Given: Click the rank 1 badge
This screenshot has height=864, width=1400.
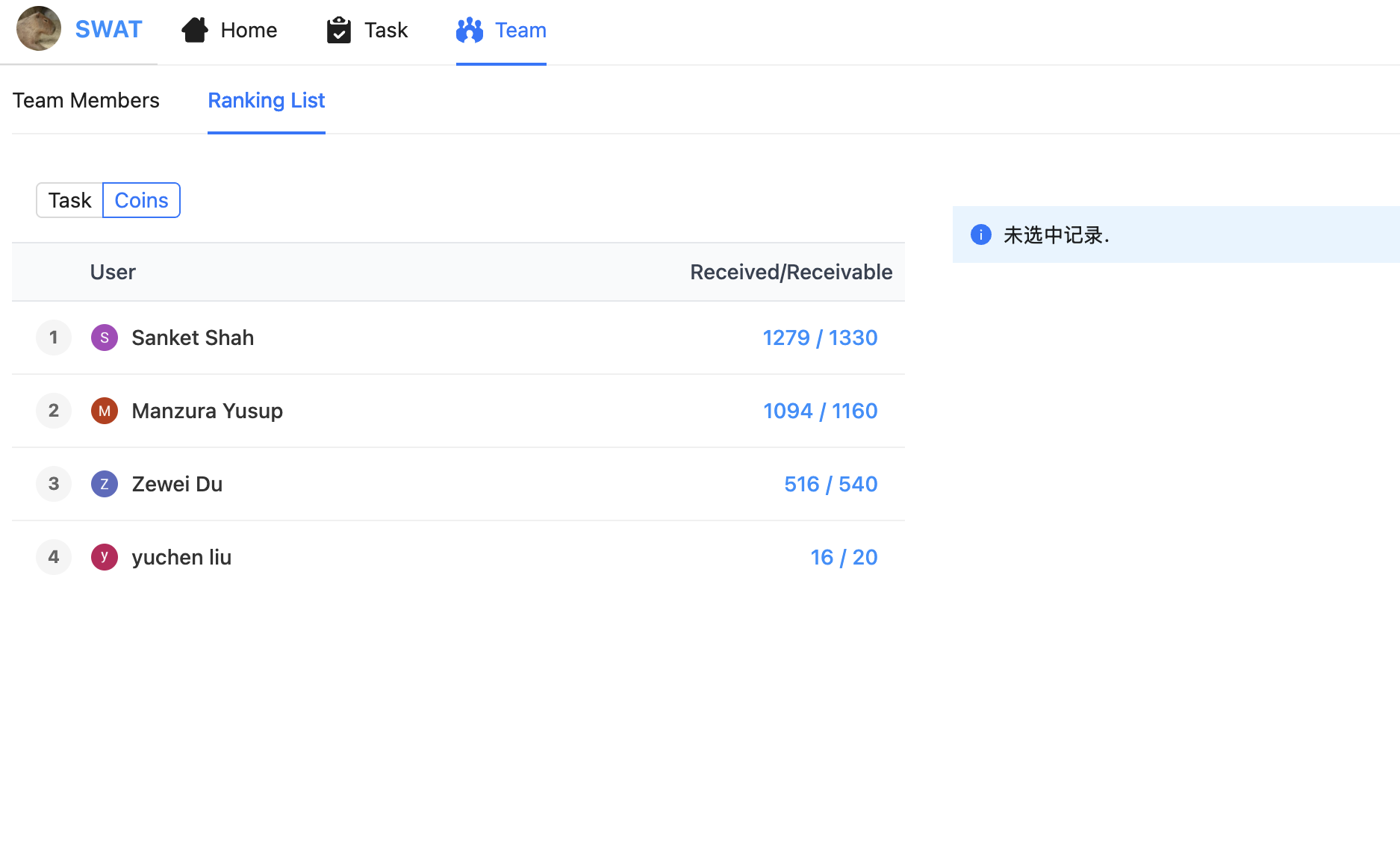Looking at the screenshot, I should point(54,338).
